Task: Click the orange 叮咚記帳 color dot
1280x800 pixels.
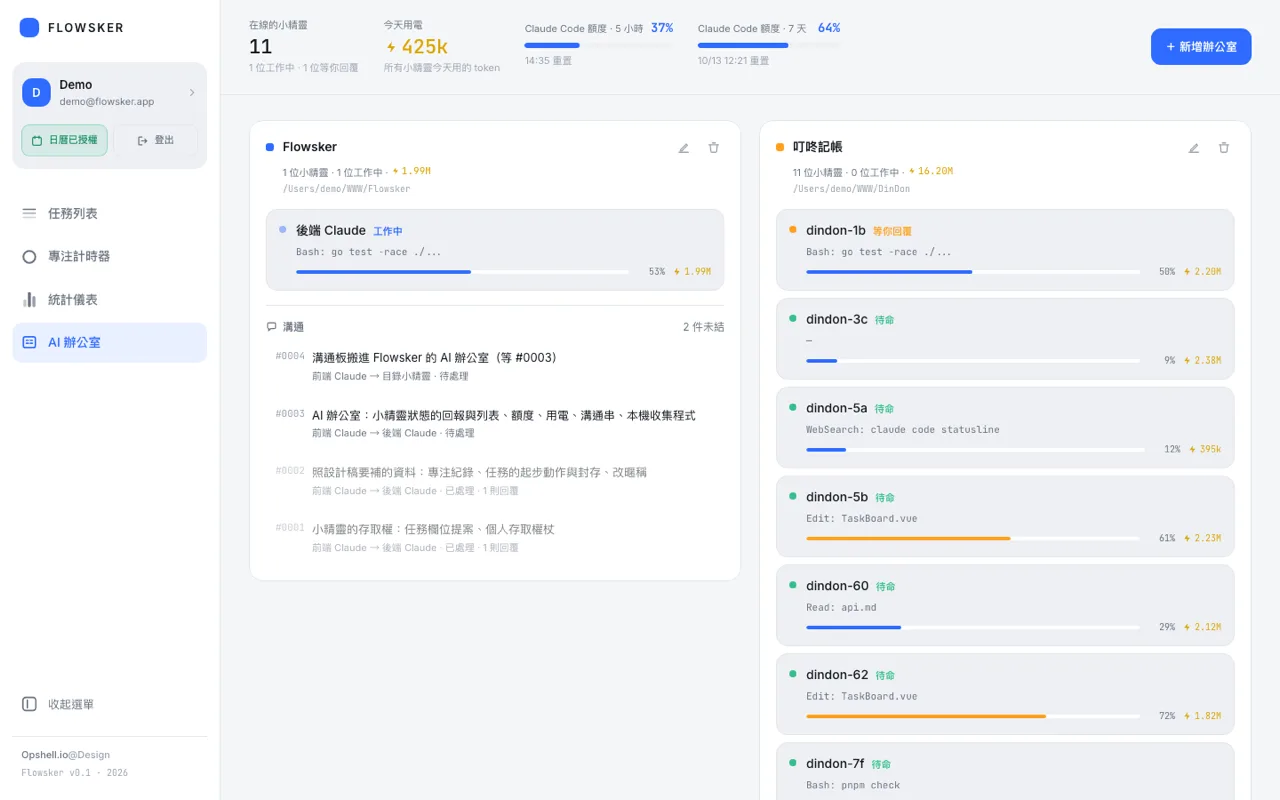Action: (780, 147)
